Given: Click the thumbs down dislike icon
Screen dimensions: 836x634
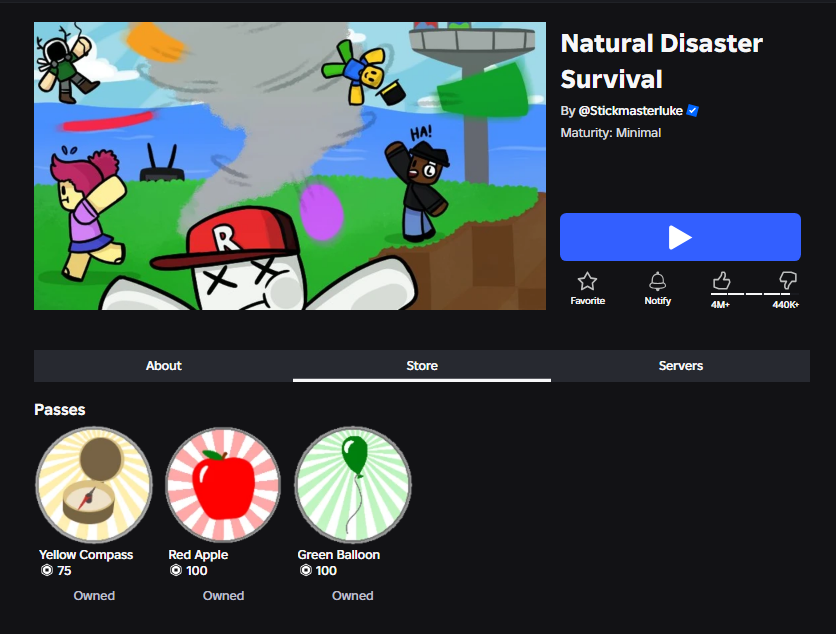Looking at the screenshot, I should coord(787,280).
